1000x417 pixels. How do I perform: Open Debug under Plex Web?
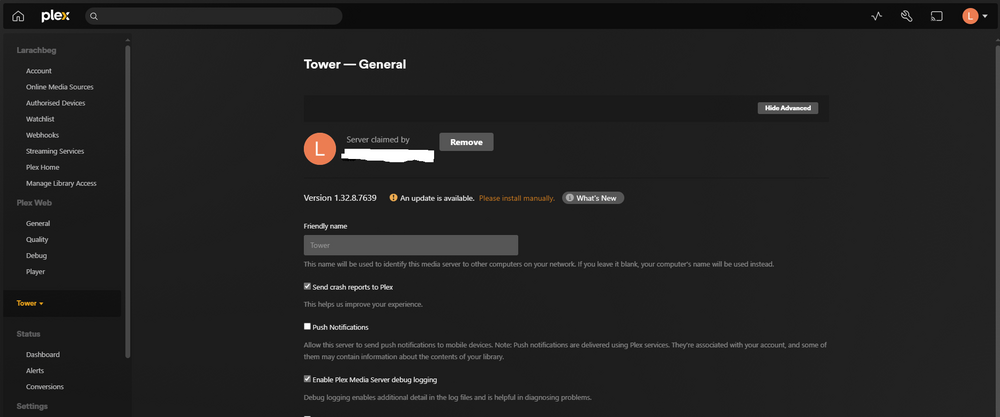[36, 256]
